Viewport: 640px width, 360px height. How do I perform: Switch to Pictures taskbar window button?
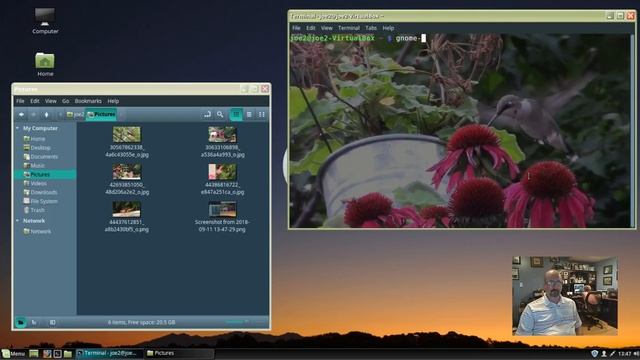(179, 353)
